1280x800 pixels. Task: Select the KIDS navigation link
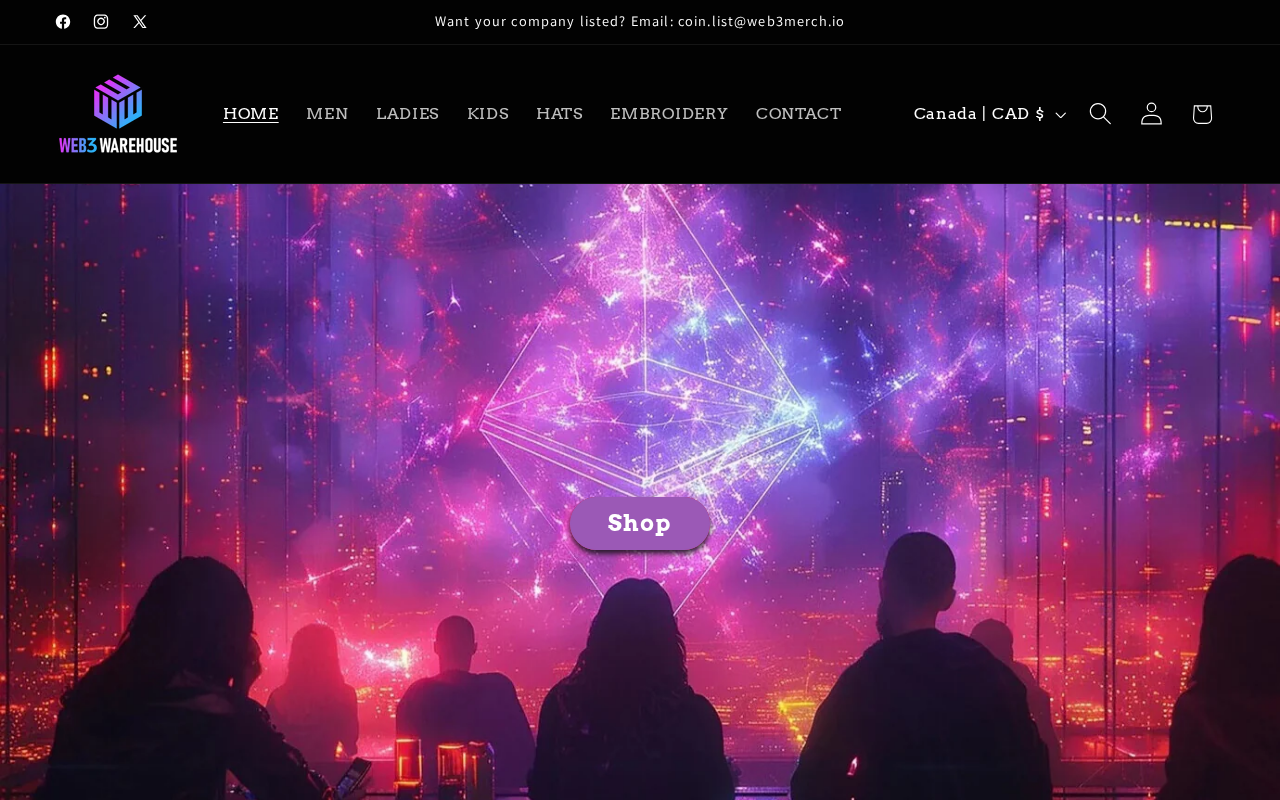[x=488, y=114]
